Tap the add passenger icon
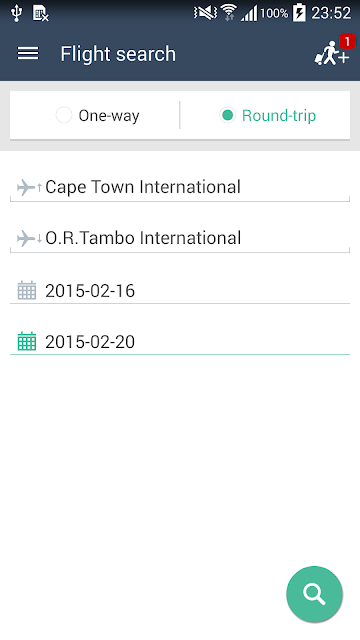This screenshot has width=360, height=640. [331, 53]
